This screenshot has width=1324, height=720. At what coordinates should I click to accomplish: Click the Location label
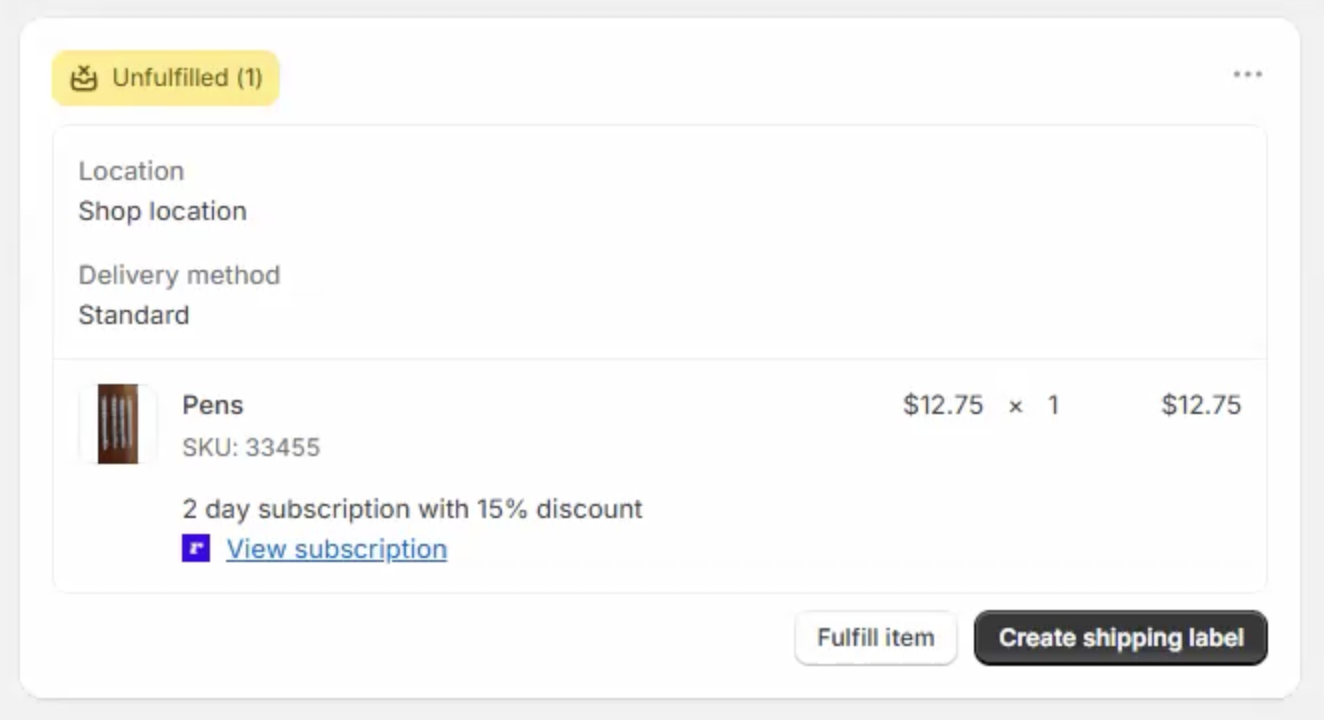click(131, 171)
